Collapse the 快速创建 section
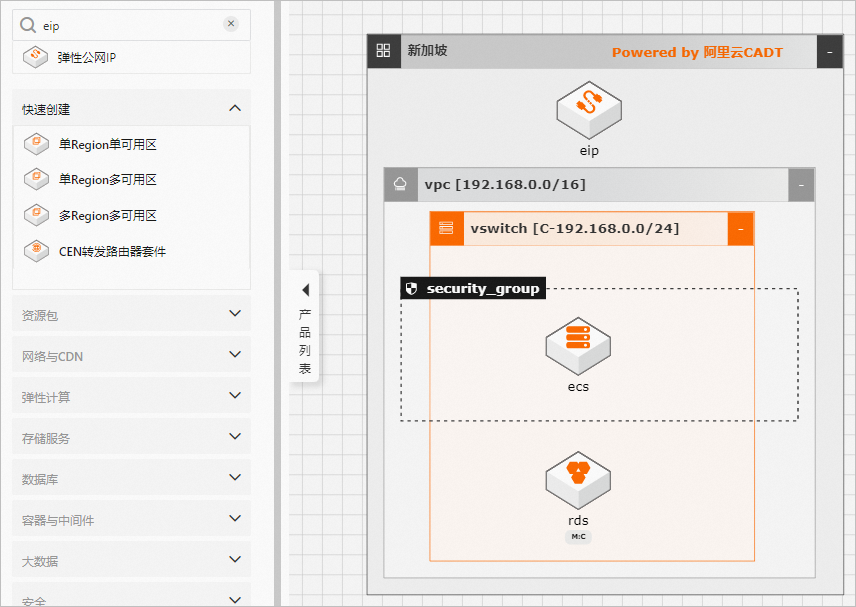This screenshot has height=607, width=856. 235,108
